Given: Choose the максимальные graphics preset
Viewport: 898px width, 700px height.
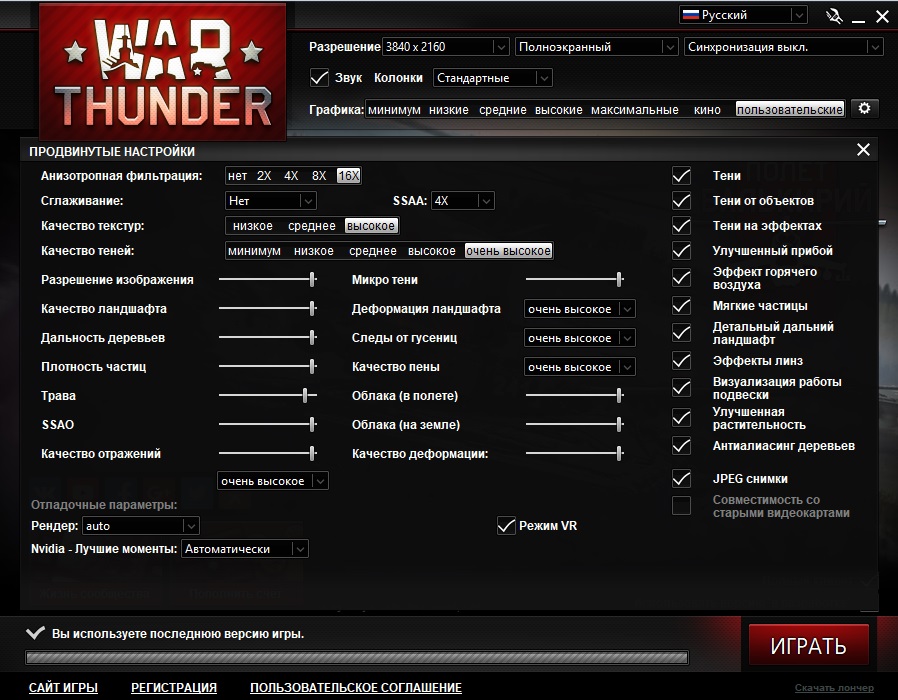Looking at the screenshot, I should [635, 109].
